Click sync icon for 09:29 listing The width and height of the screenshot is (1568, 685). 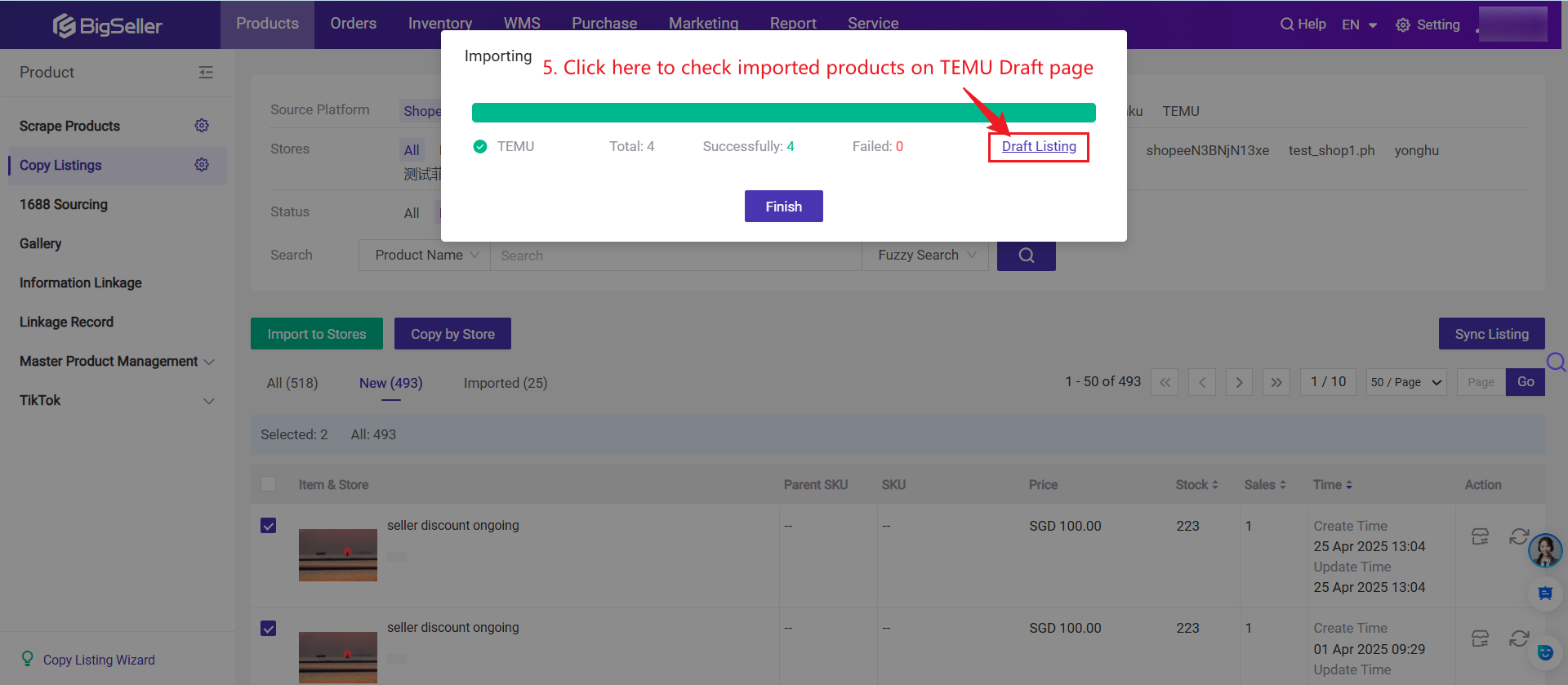coord(1519,638)
